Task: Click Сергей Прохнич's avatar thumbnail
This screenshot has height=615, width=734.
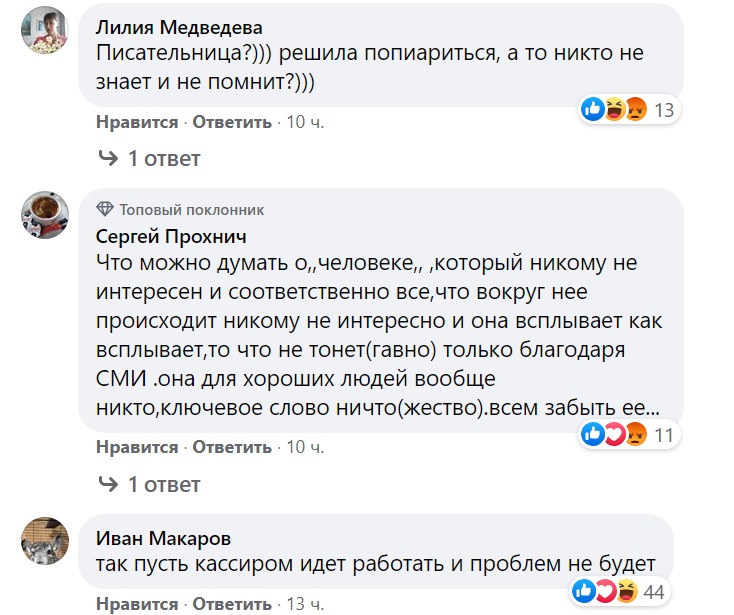Action: (x=45, y=213)
